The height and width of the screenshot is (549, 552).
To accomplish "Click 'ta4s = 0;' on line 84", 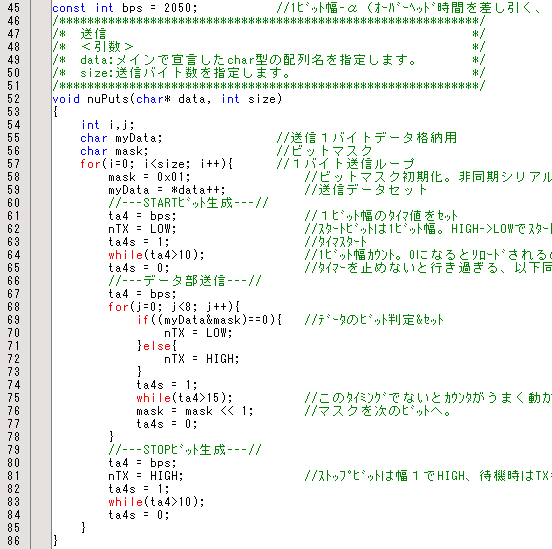I will pos(139,515).
